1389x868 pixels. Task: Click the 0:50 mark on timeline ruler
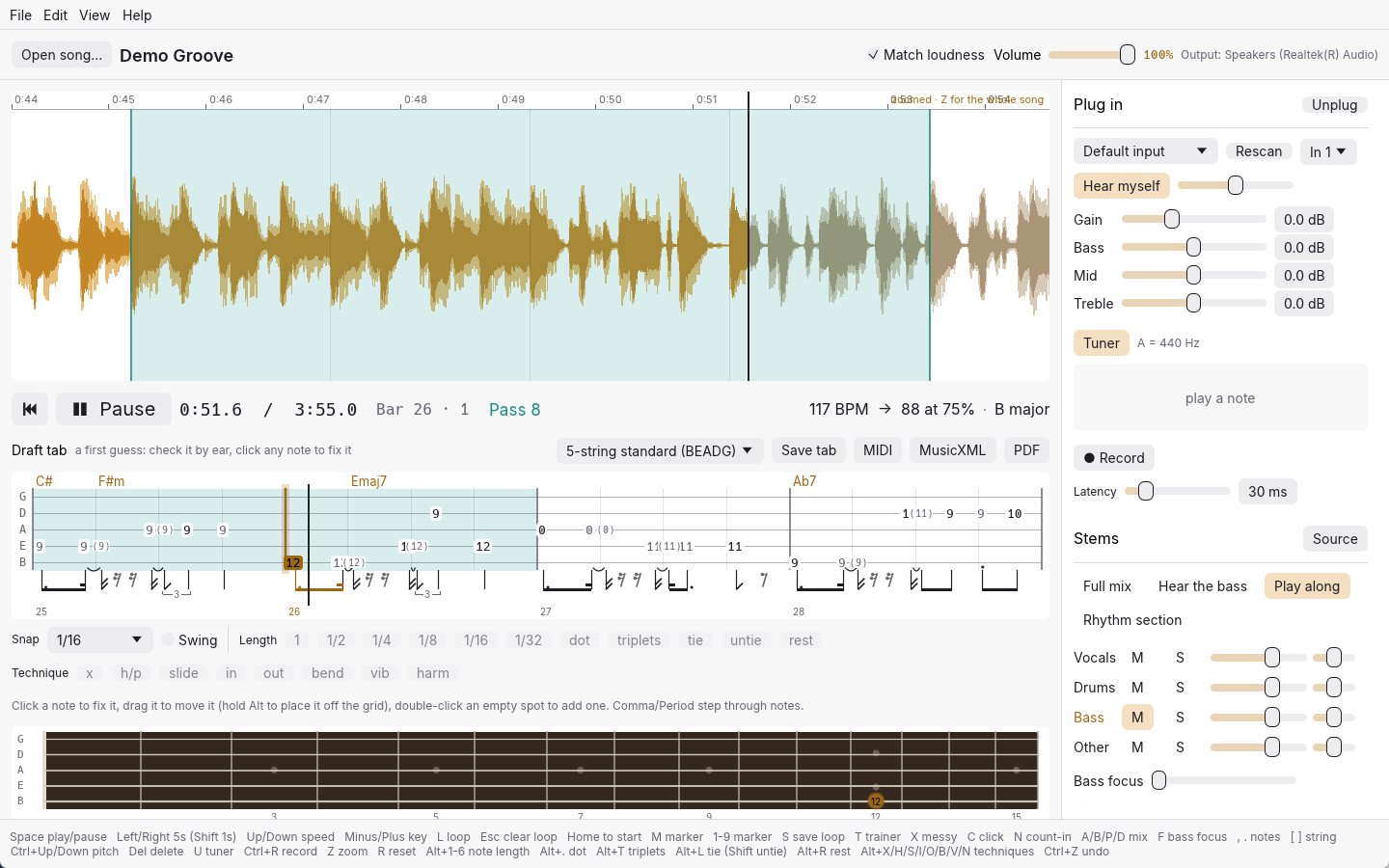[610, 99]
